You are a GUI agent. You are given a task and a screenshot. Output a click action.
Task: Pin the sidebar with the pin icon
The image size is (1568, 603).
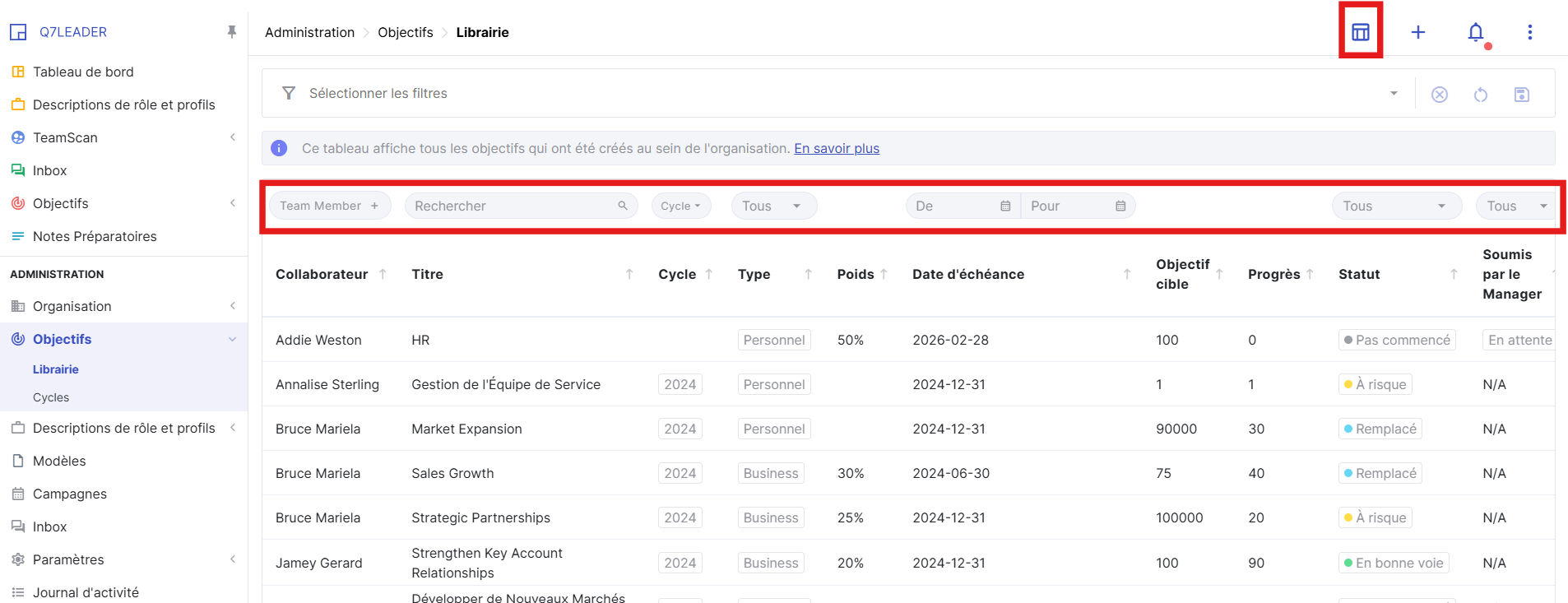(232, 32)
